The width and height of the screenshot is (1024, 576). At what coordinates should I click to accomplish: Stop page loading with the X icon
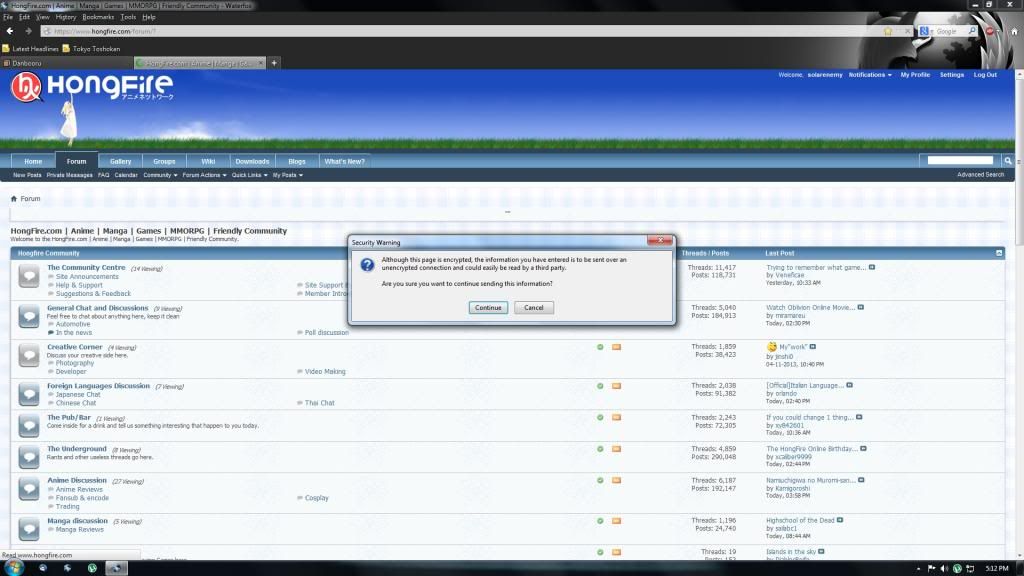pyautogui.click(x=907, y=31)
